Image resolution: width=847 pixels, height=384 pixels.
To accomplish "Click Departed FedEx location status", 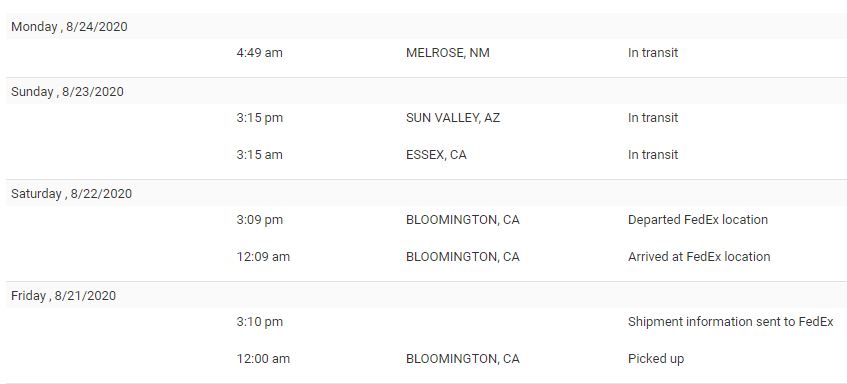I will coord(698,220).
